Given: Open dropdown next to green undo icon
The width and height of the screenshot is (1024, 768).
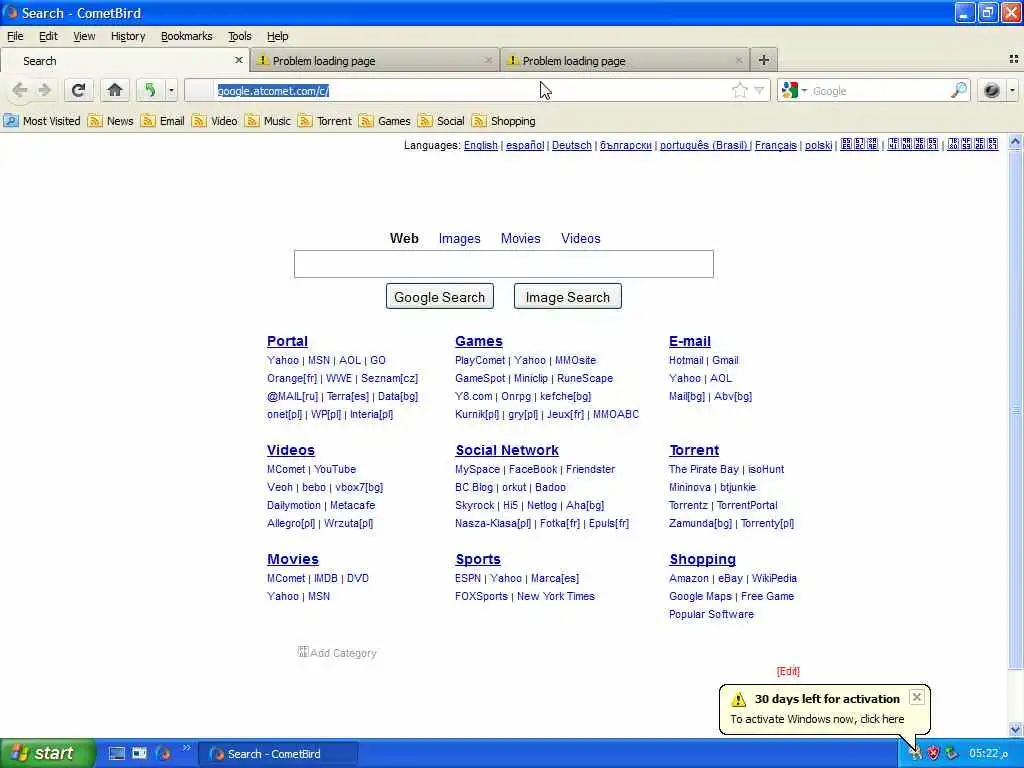Looking at the screenshot, I should 171,90.
